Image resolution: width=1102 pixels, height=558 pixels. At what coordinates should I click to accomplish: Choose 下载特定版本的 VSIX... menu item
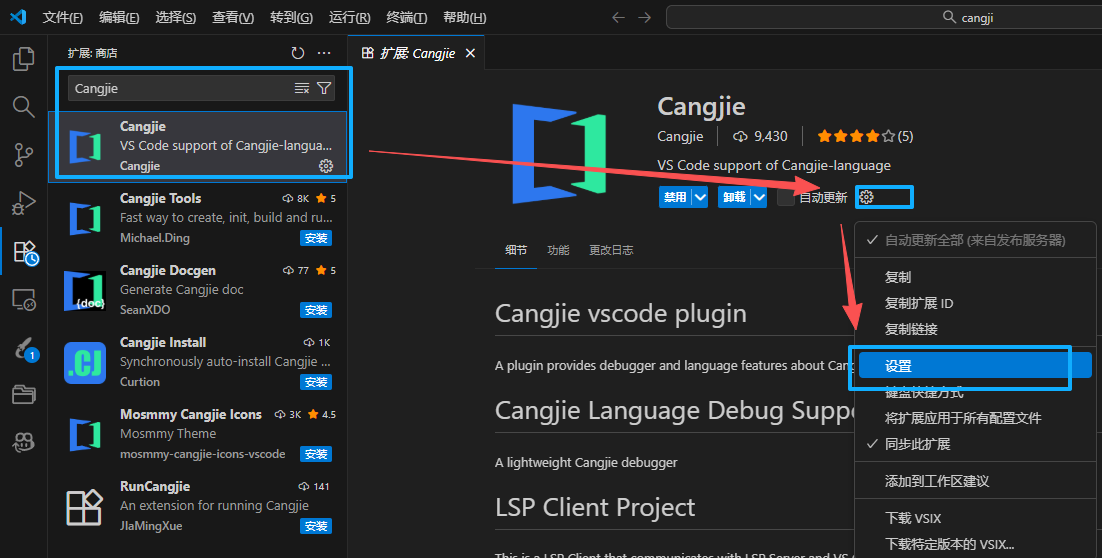[975, 545]
